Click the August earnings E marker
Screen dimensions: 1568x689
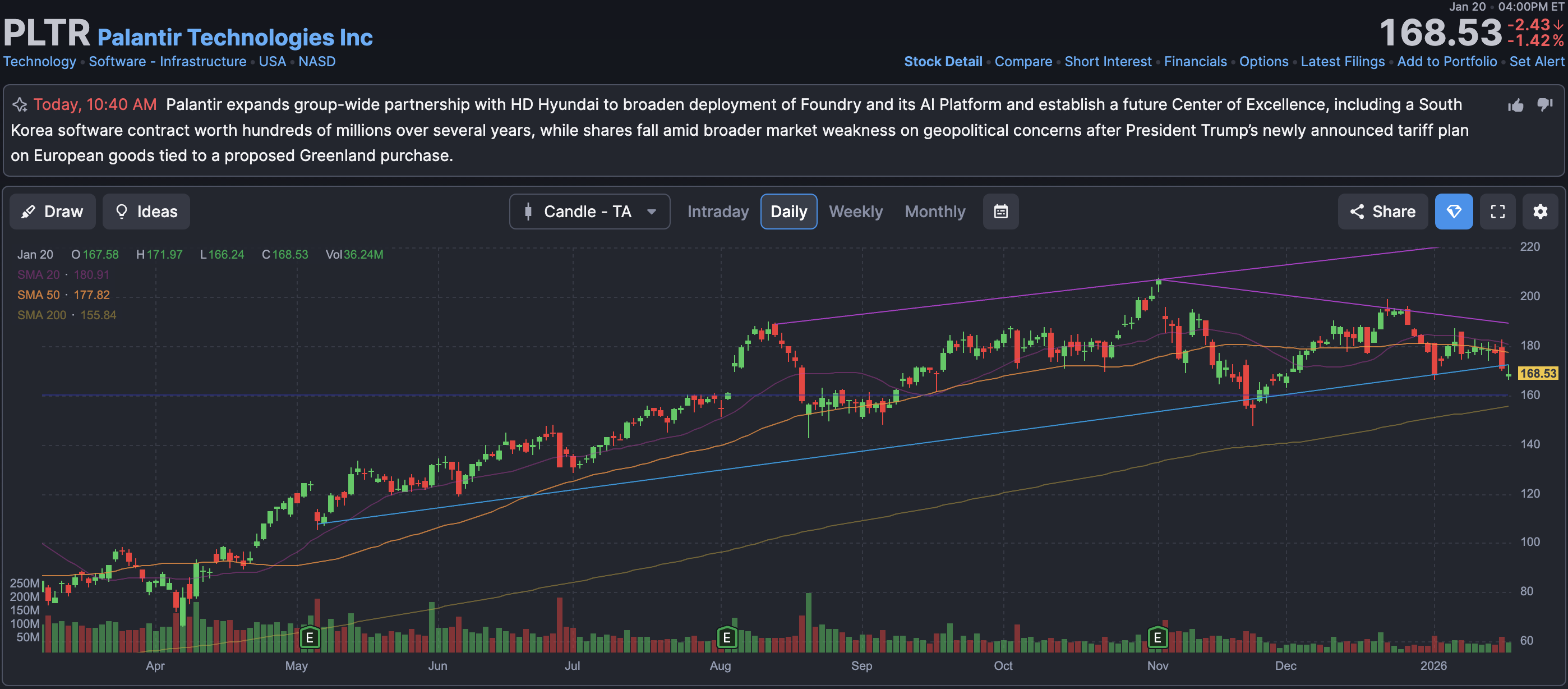[726, 637]
